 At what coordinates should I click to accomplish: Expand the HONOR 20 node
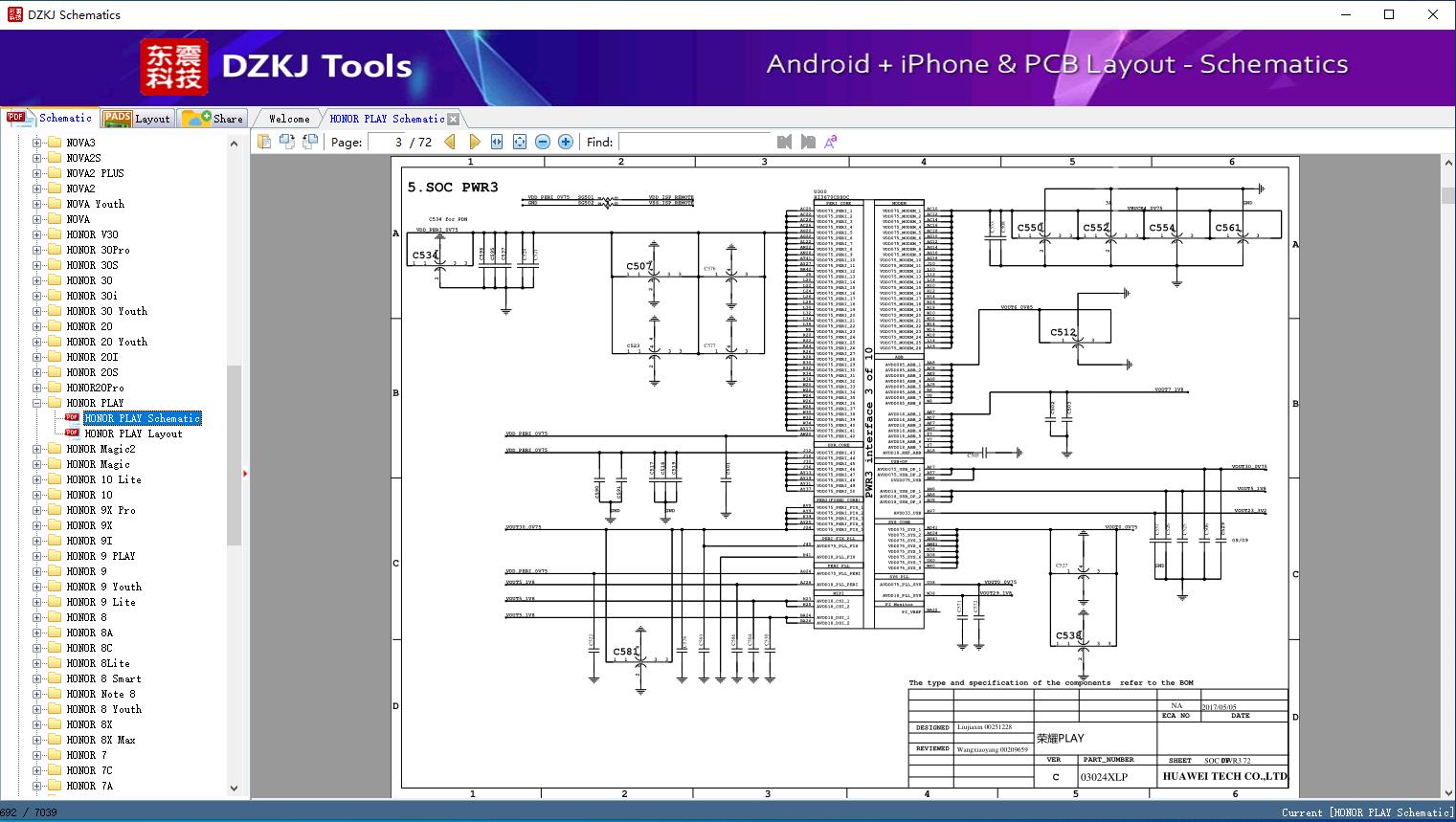pyautogui.click(x=36, y=326)
